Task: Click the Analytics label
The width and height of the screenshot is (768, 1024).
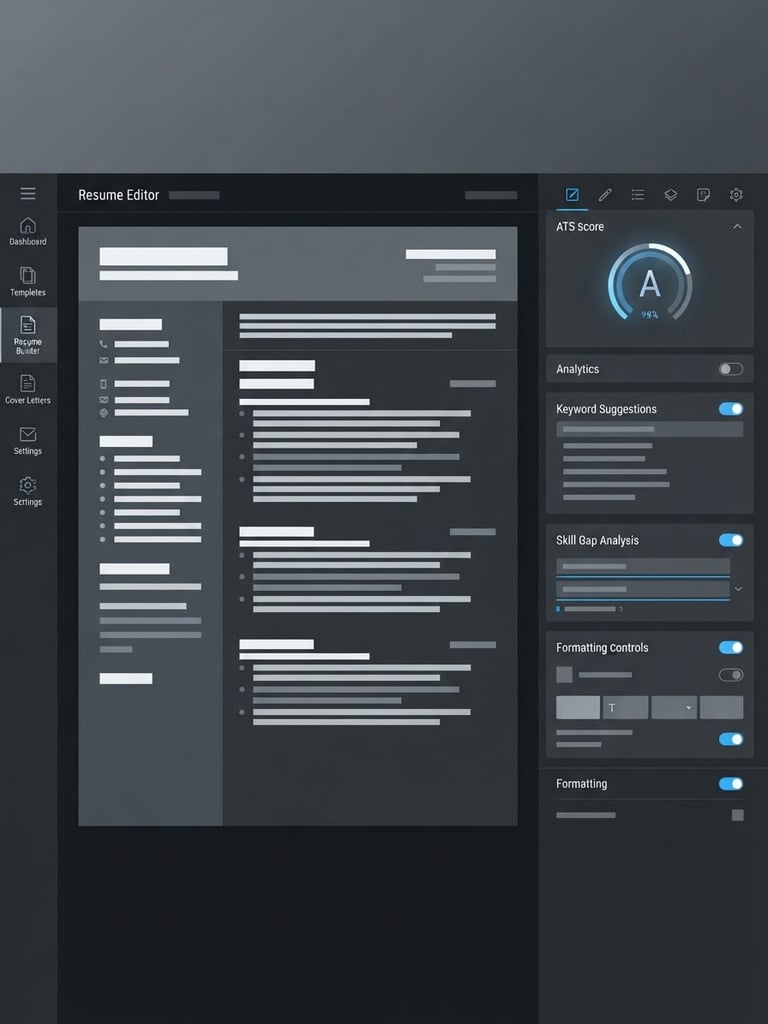Action: 577,369
